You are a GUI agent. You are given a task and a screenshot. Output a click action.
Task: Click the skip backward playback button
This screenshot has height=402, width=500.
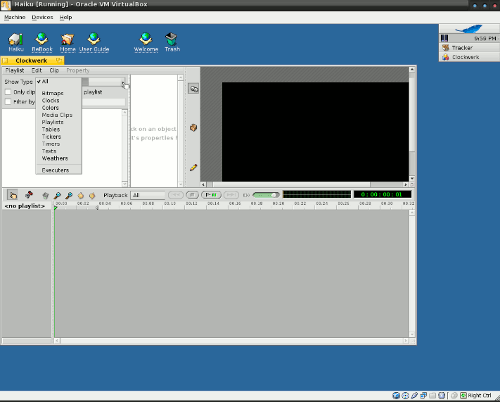coord(176,195)
